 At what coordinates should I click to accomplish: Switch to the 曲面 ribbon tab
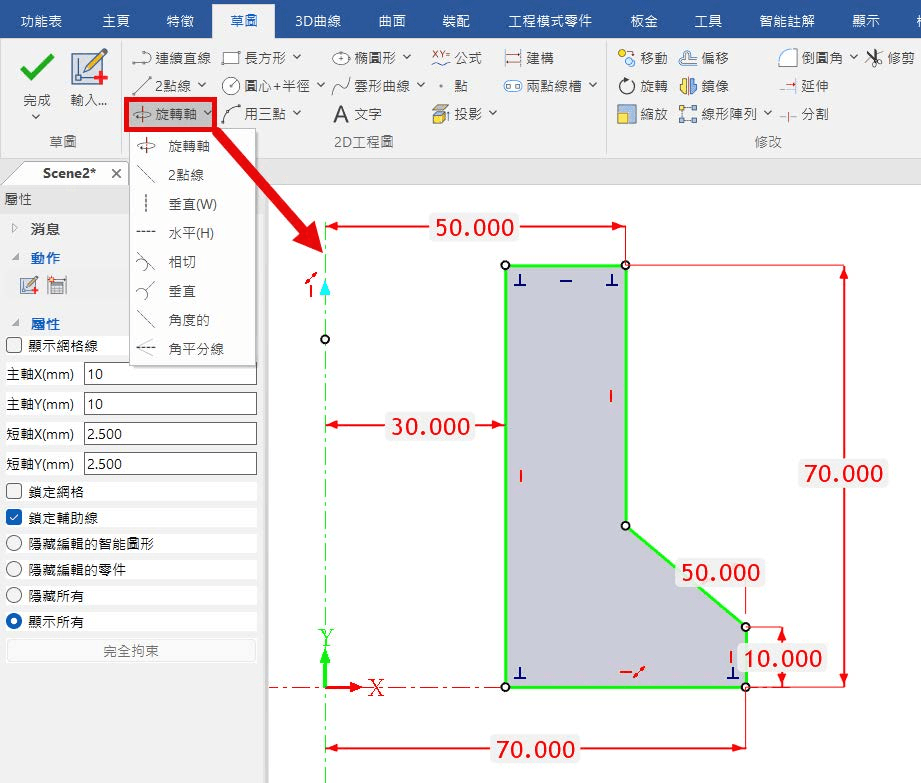pyautogui.click(x=392, y=21)
